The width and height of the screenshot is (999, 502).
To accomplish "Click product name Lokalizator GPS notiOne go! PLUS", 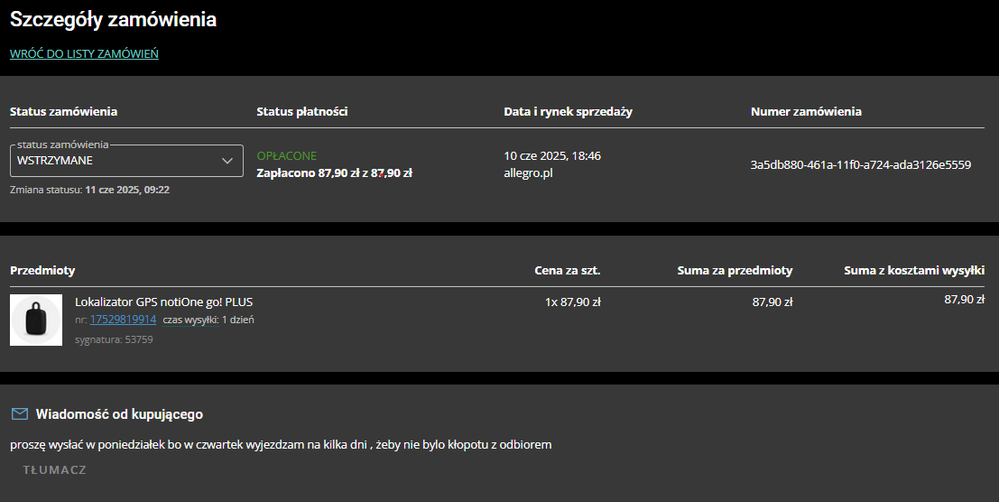I will (163, 302).
